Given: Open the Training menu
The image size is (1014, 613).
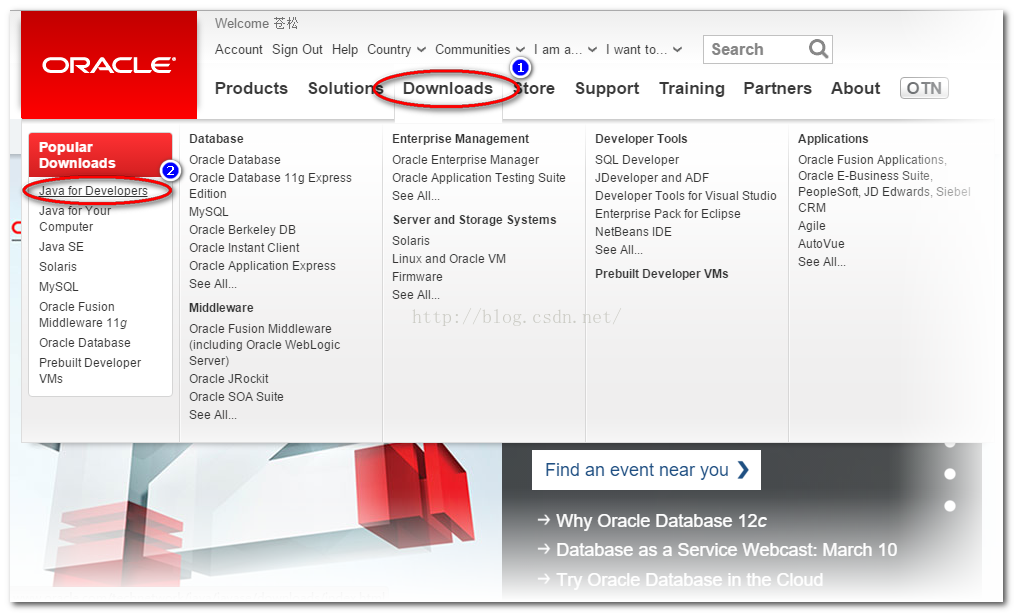Looking at the screenshot, I should [691, 88].
